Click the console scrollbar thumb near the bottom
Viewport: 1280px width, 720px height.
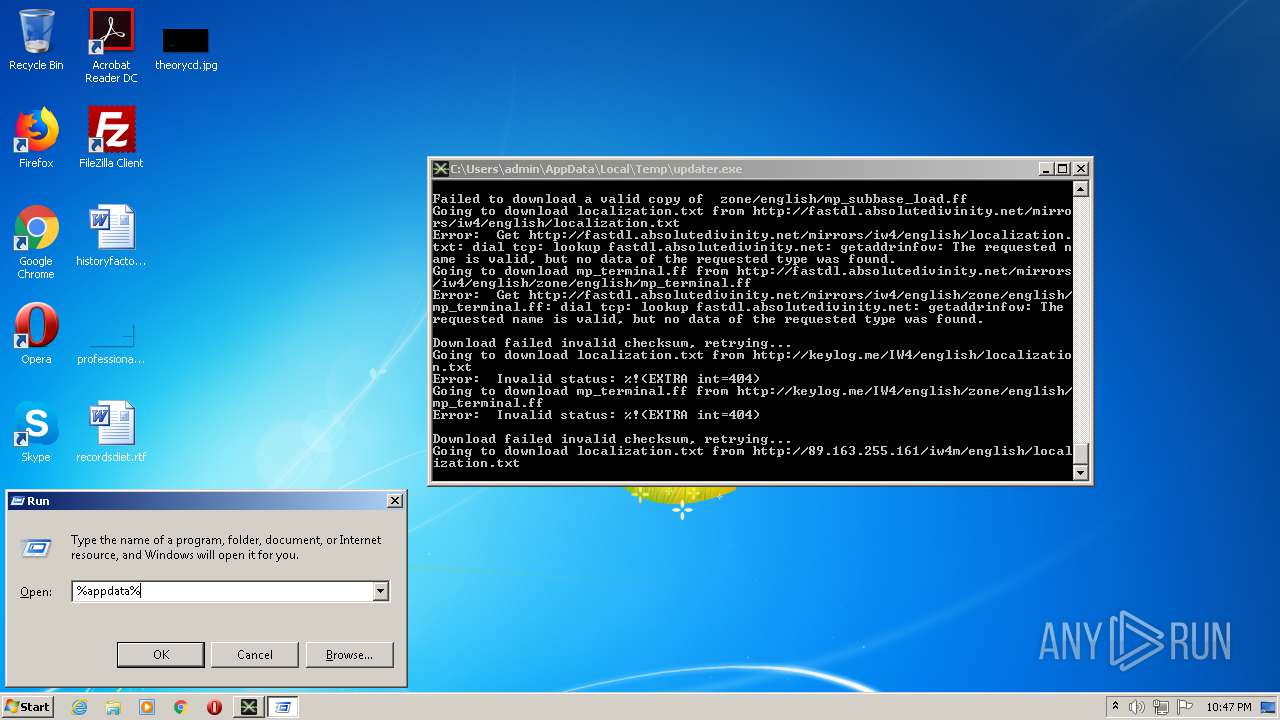(1080, 453)
